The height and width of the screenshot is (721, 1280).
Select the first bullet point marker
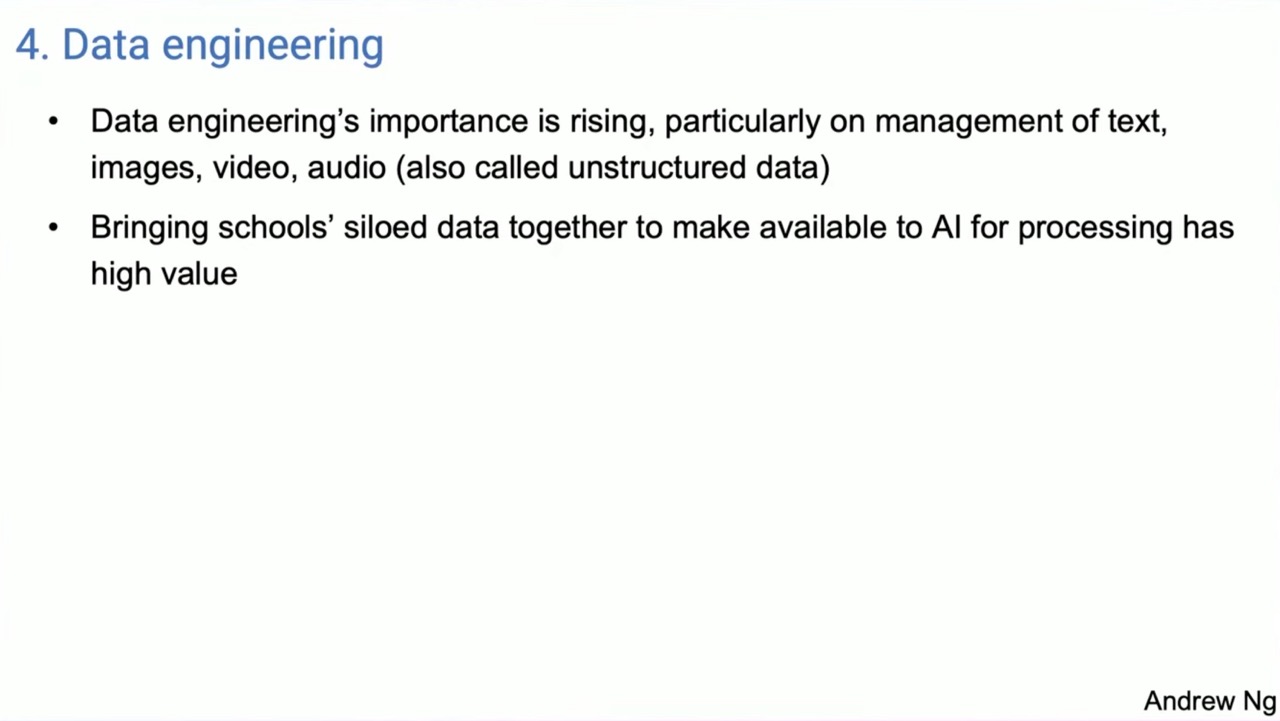(53, 122)
